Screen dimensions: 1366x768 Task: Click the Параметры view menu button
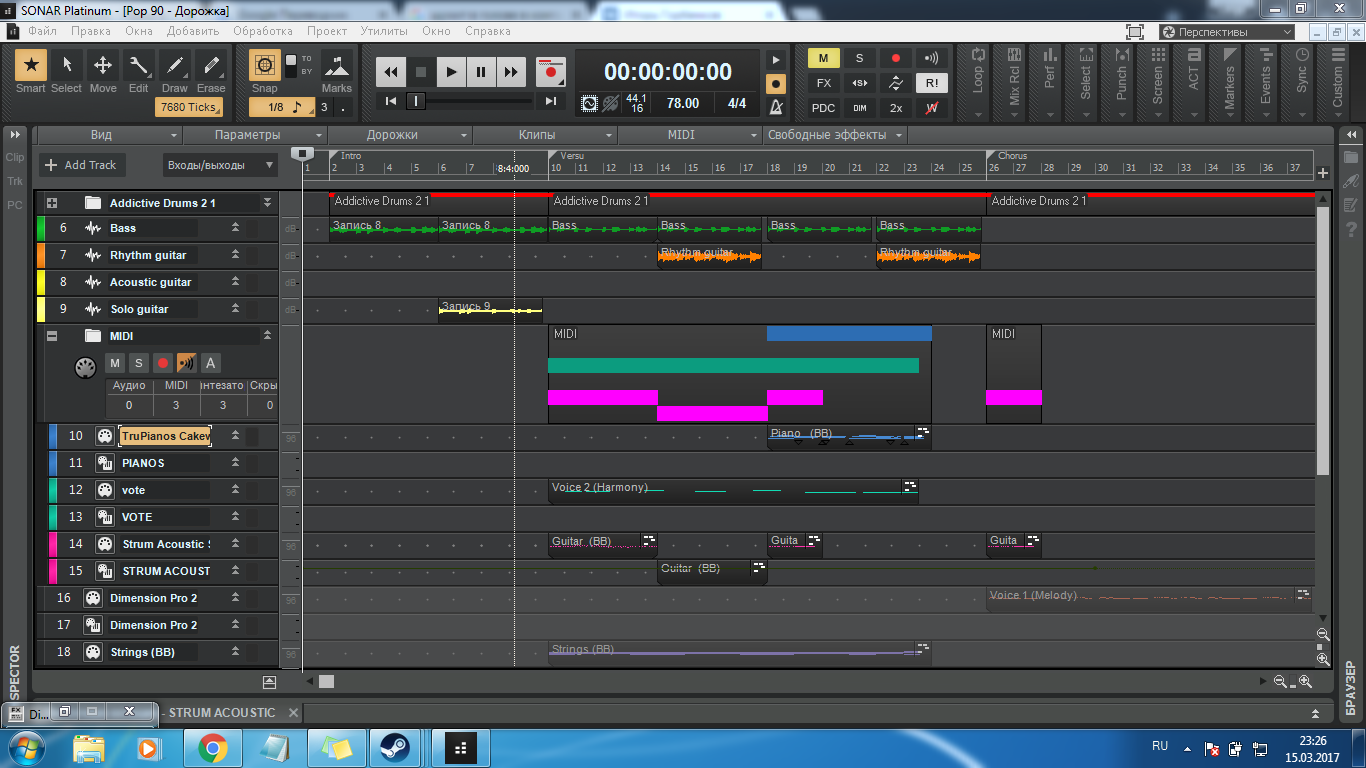pos(256,135)
